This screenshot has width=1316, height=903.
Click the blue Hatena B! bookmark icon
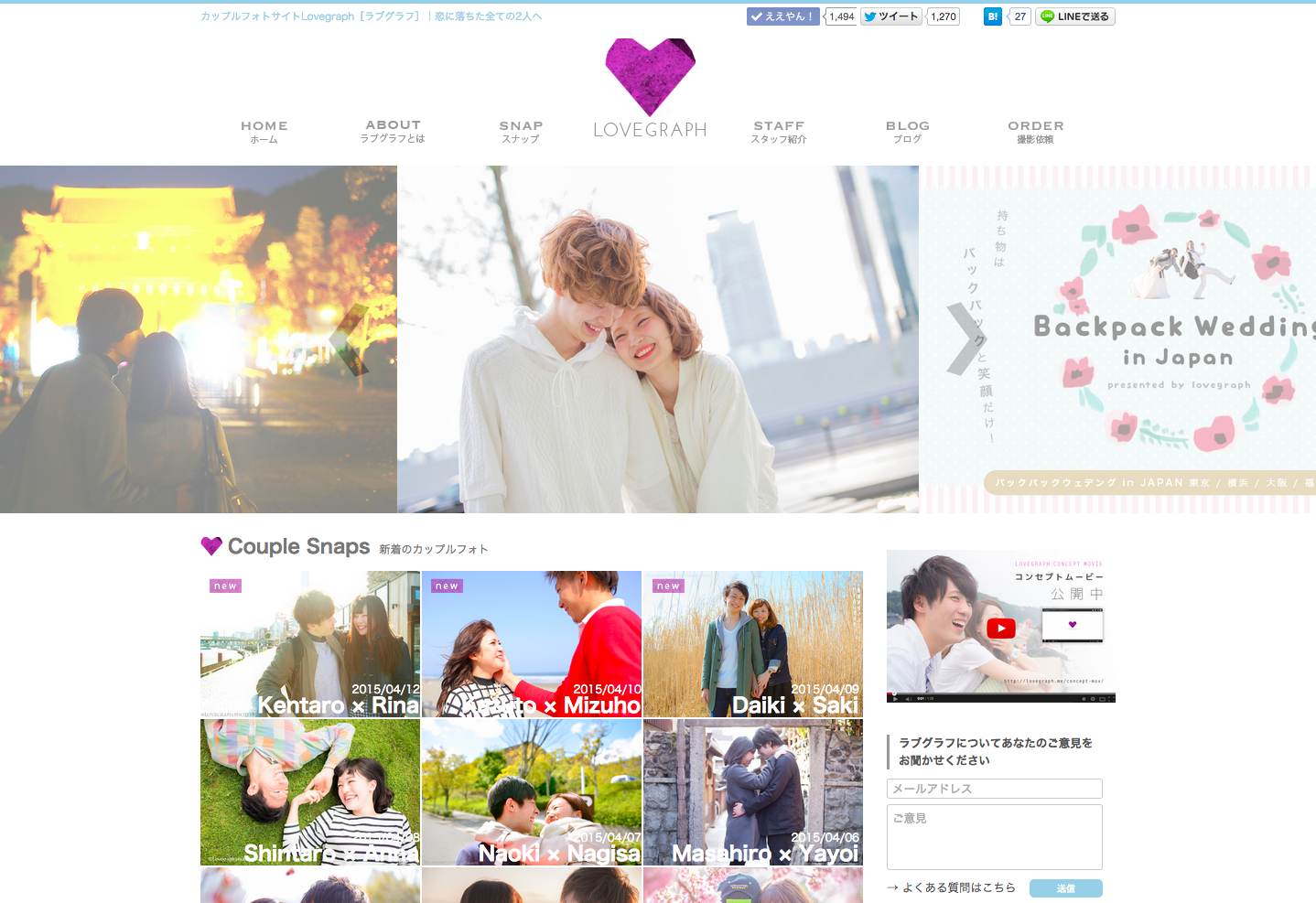(x=992, y=16)
